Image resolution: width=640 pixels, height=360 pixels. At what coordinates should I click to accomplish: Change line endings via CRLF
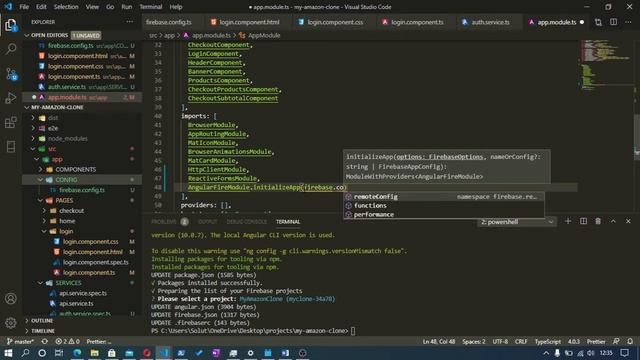[x=521, y=341]
